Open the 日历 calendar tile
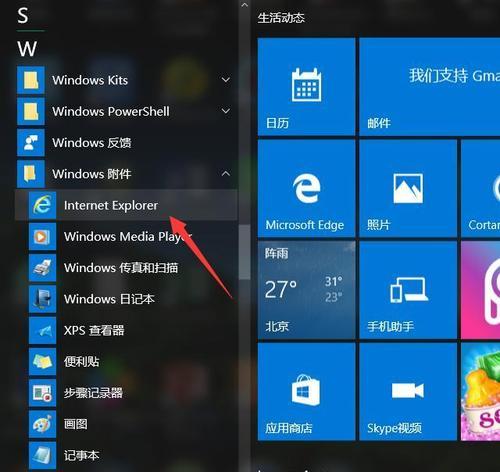The image size is (500, 472). pos(306,87)
